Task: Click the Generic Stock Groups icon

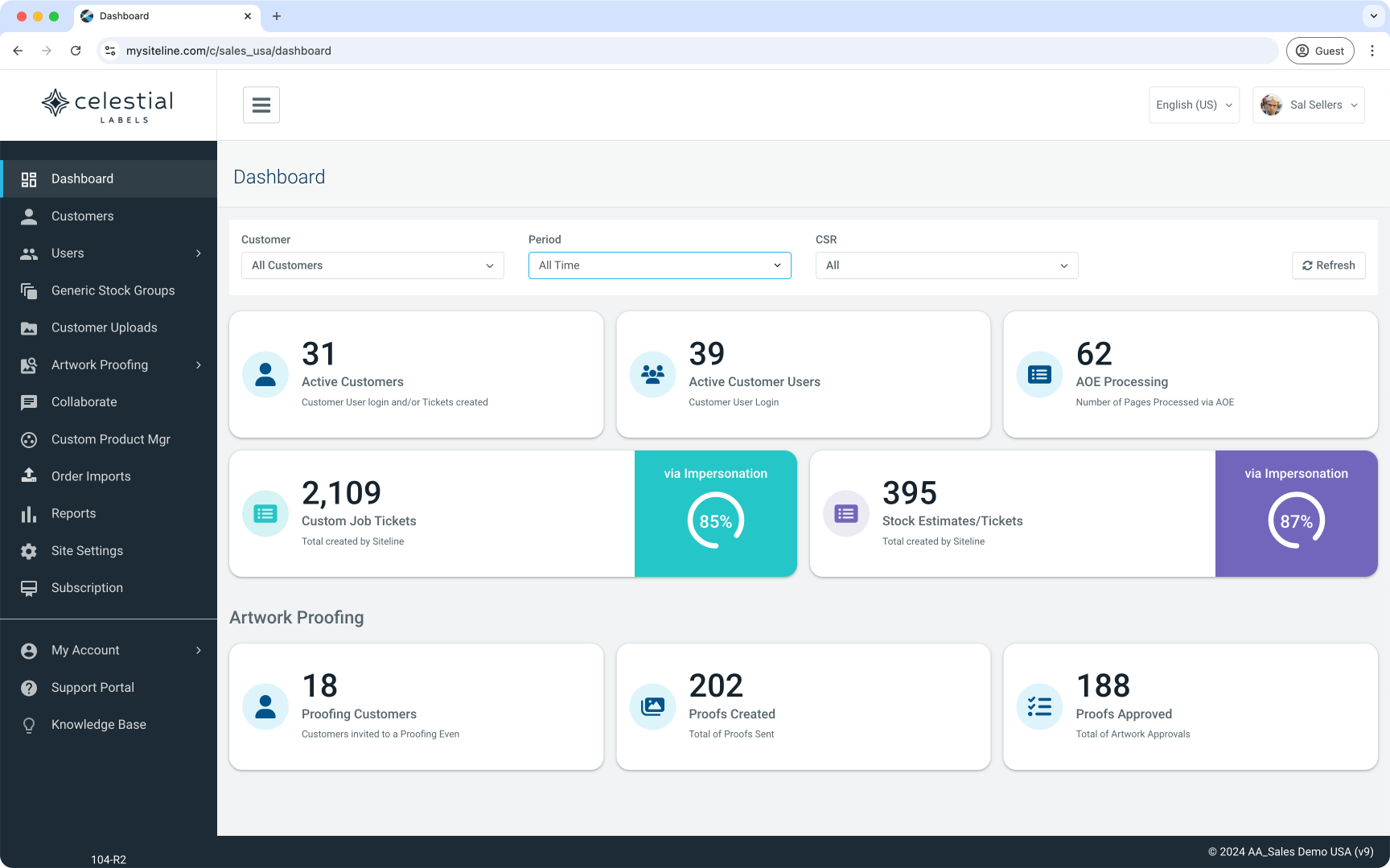Action: click(29, 291)
